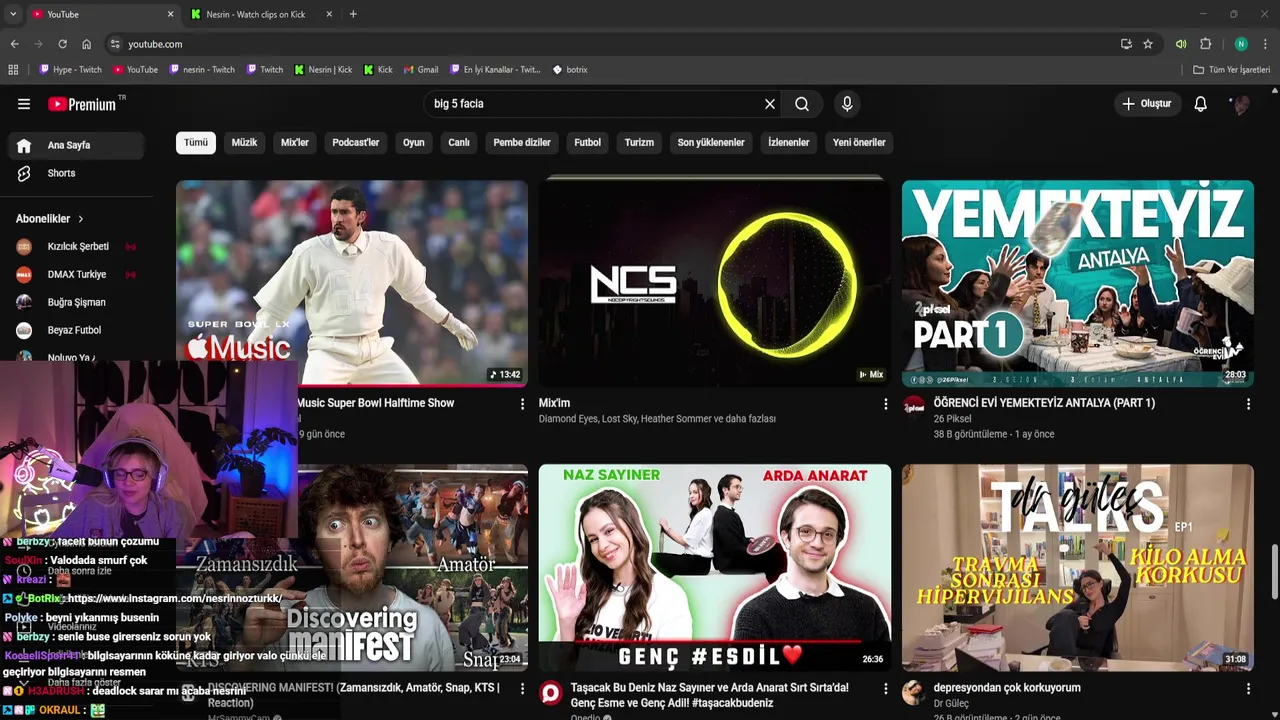This screenshot has width=1280, height=720.
Task: Click the browser home button
Action: pyautogui.click(x=86, y=44)
